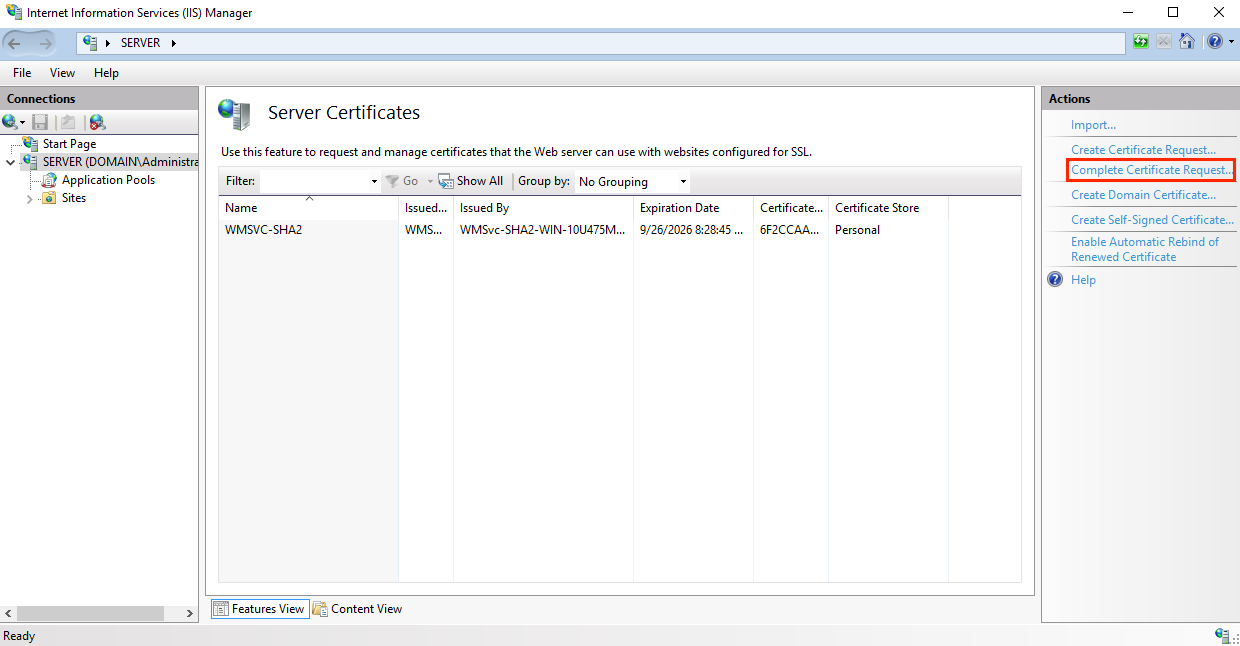1240x646 pixels.
Task: Click the Create New Connection globe icon
Action: (x=10, y=121)
